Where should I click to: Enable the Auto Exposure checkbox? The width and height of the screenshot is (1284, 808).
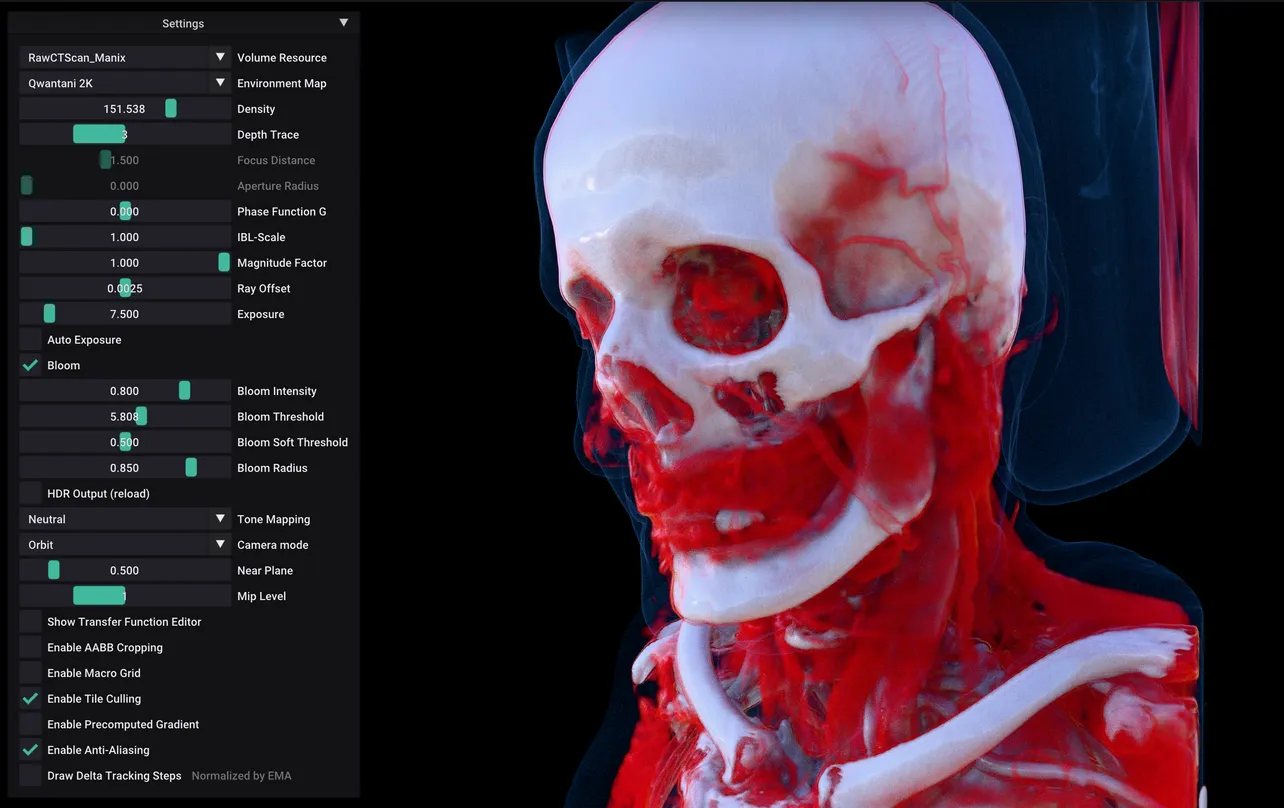pos(29,339)
